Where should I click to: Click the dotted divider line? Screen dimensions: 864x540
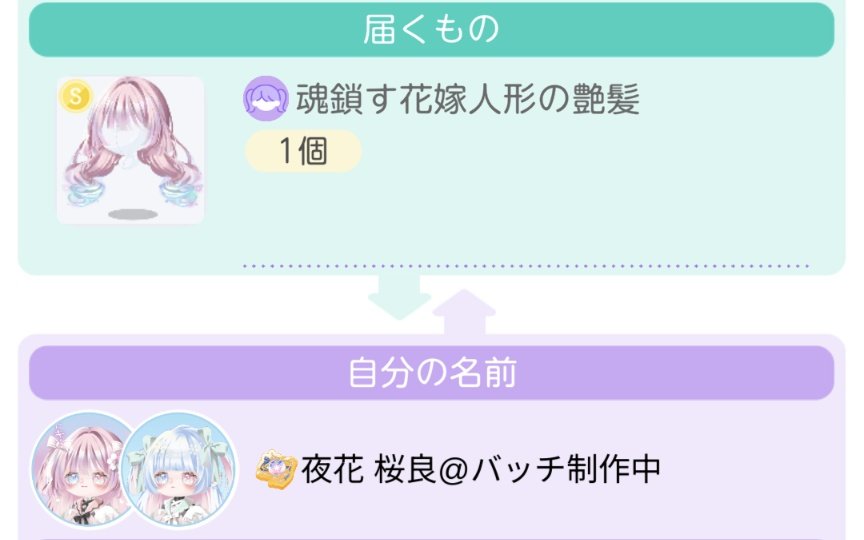coord(526,266)
